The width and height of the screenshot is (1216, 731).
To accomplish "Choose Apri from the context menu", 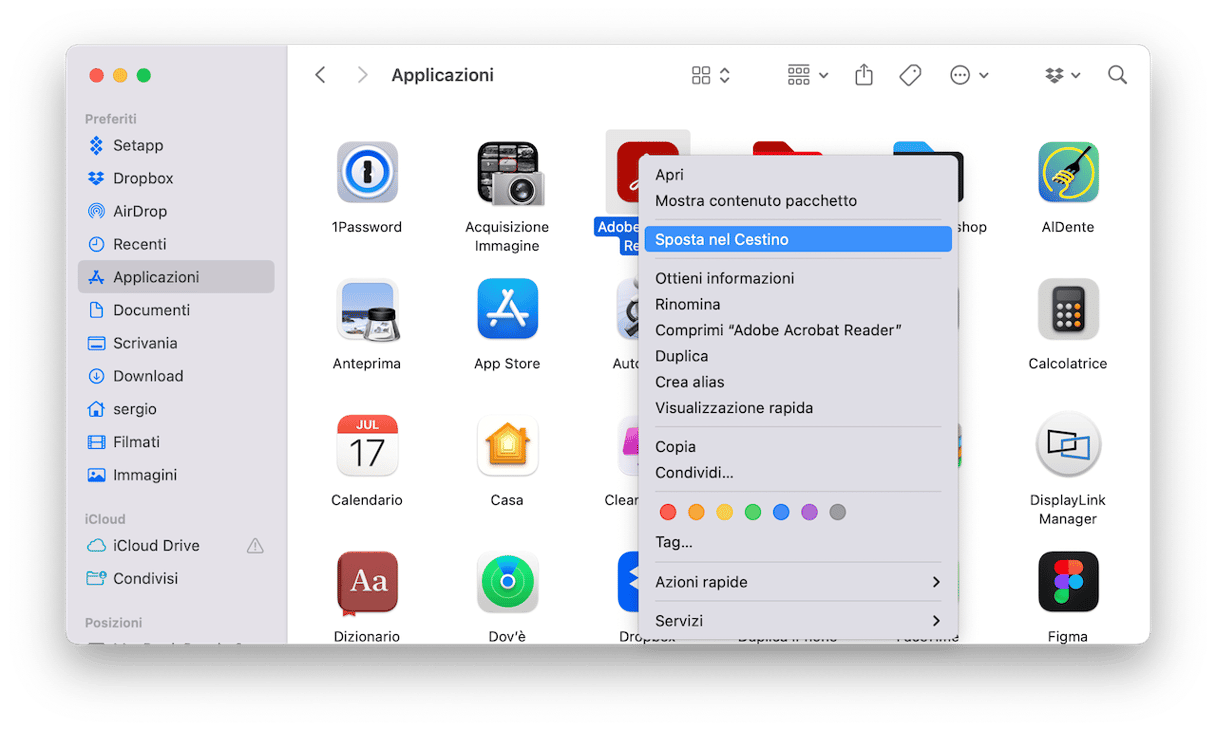I will (798, 175).
